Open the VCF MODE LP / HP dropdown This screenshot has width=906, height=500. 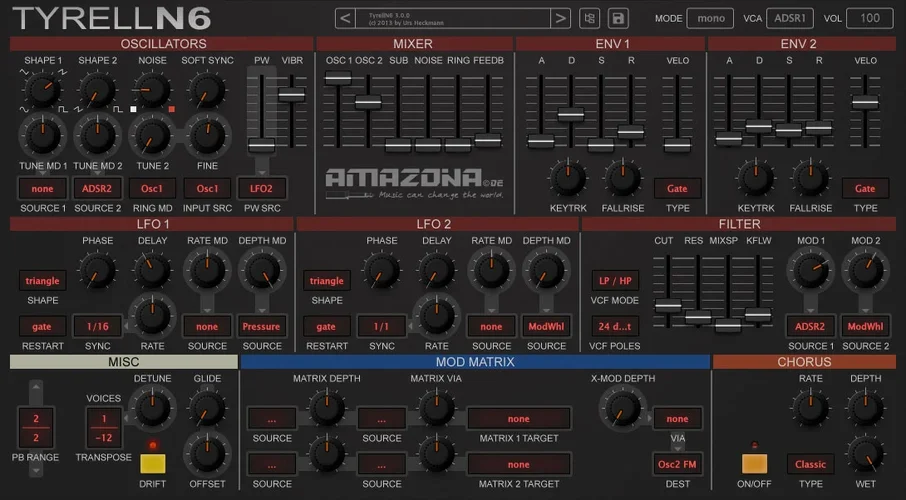tap(614, 281)
